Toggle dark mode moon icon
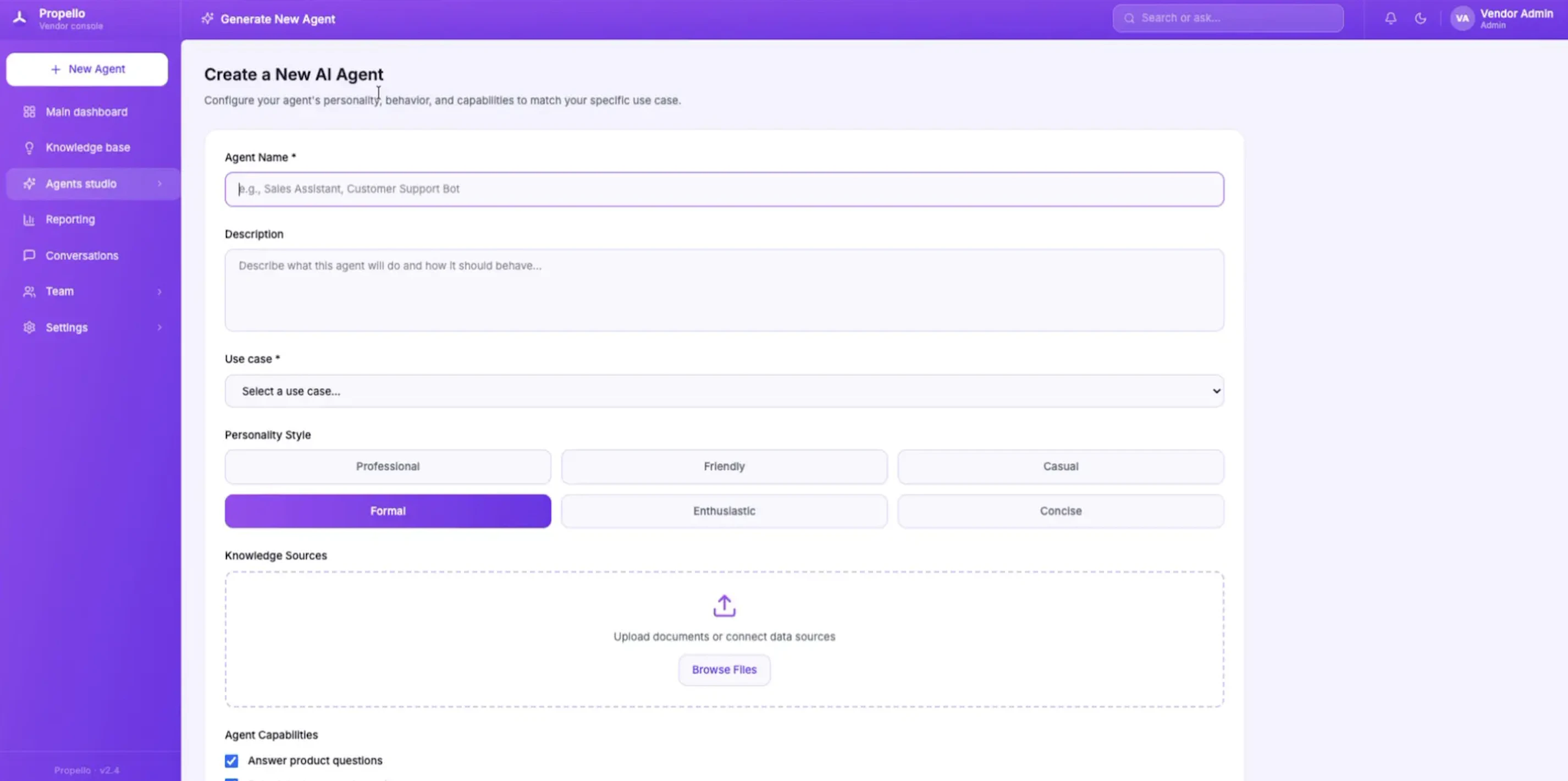The height and width of the screenshot is (781, 1568). (1420, 18)
